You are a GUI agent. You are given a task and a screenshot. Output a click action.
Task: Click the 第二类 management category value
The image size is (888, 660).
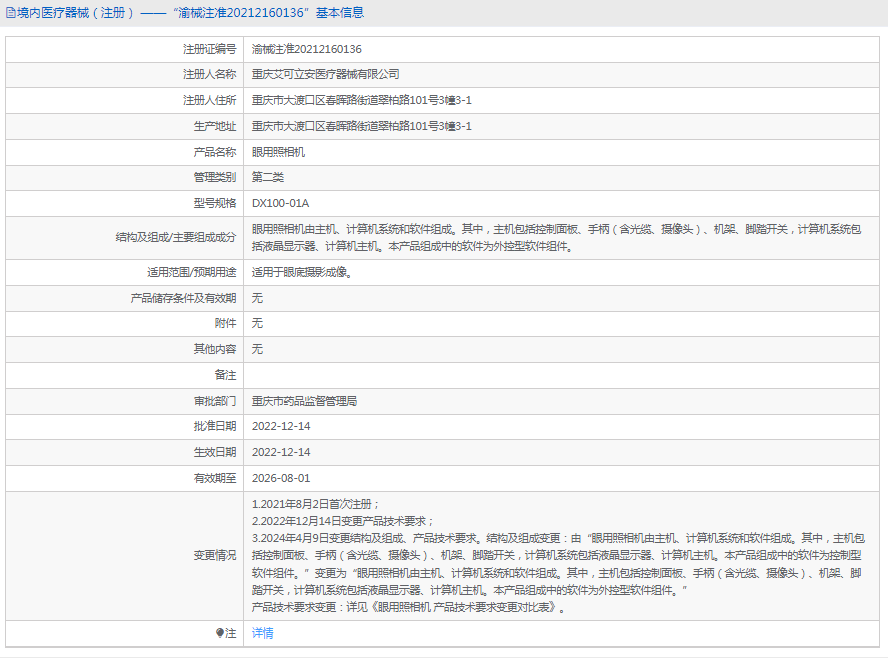click(268, 178)
